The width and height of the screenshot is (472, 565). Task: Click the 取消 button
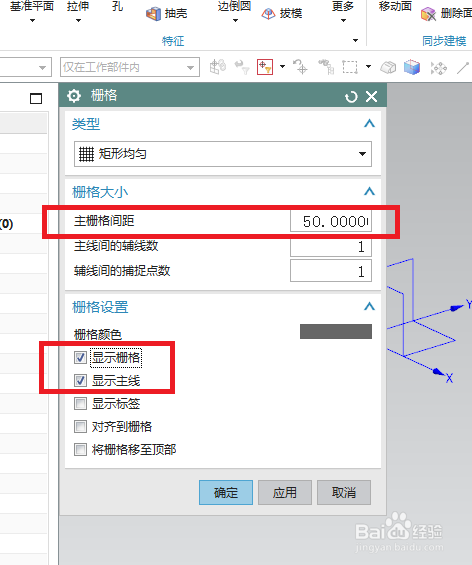click(344, 492)
